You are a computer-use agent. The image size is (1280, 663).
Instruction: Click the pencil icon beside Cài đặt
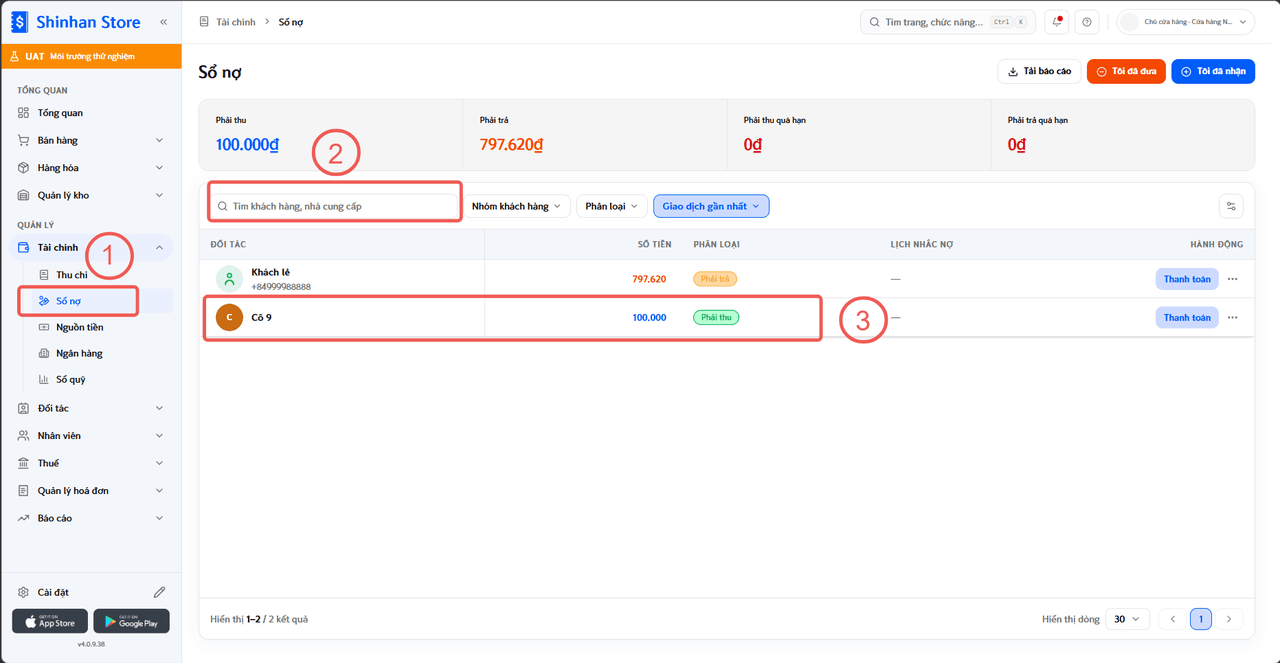pyautogui.click(x=159, y=592)
